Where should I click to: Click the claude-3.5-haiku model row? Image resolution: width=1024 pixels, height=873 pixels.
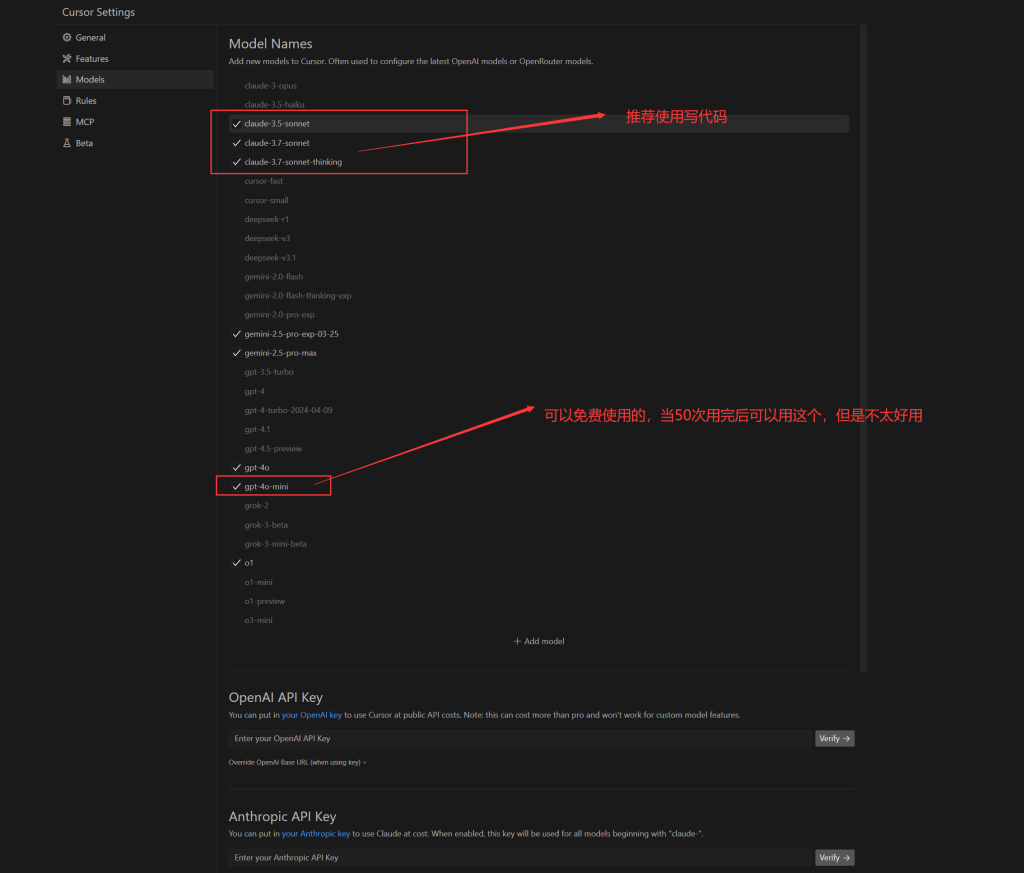(539, 104)
